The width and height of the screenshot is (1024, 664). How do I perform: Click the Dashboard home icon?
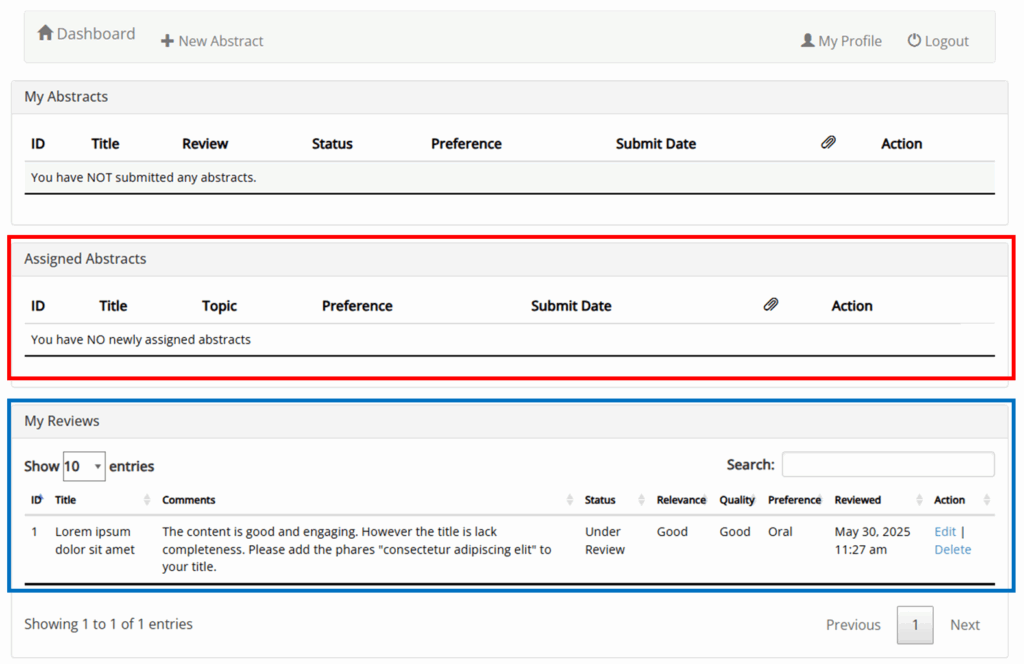coord(45,33)
